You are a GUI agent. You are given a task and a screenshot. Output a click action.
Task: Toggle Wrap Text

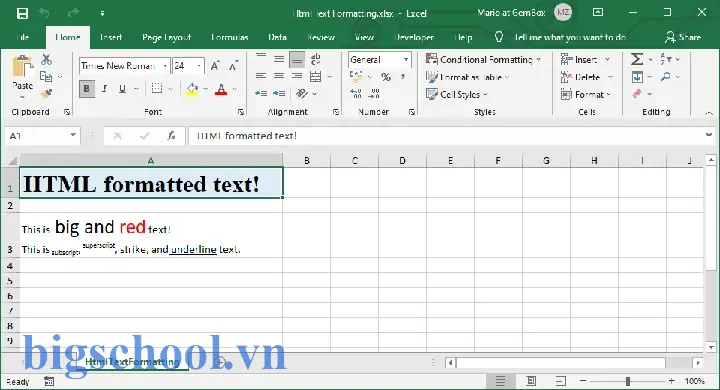tap(315, 59)
